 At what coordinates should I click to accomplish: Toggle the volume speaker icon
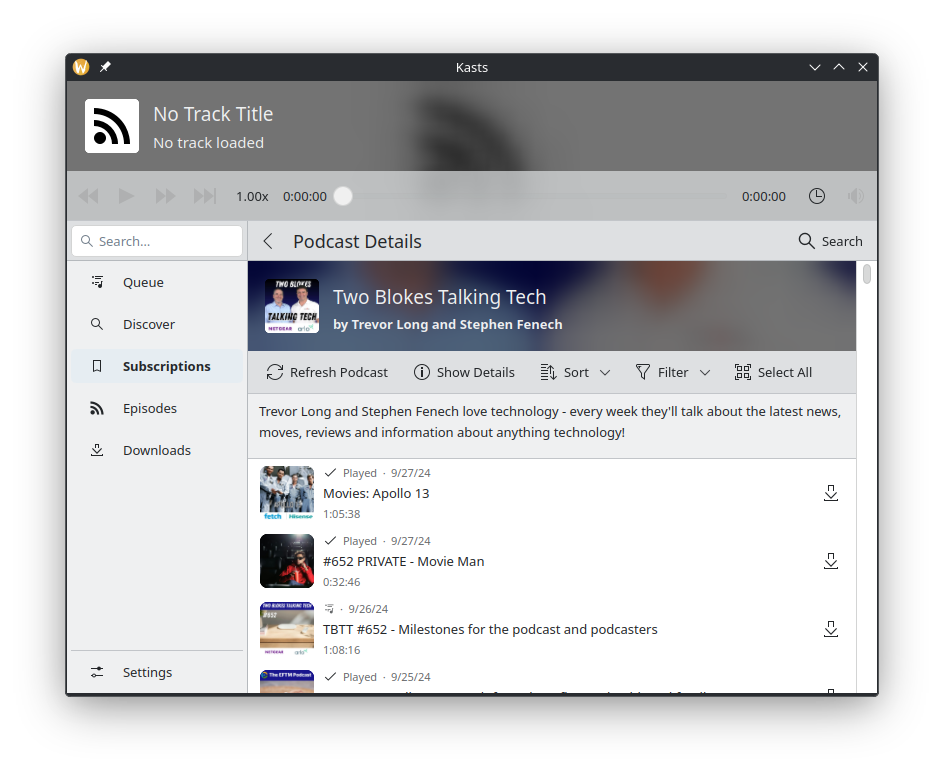pyautogui.click(x=856, y=196)
